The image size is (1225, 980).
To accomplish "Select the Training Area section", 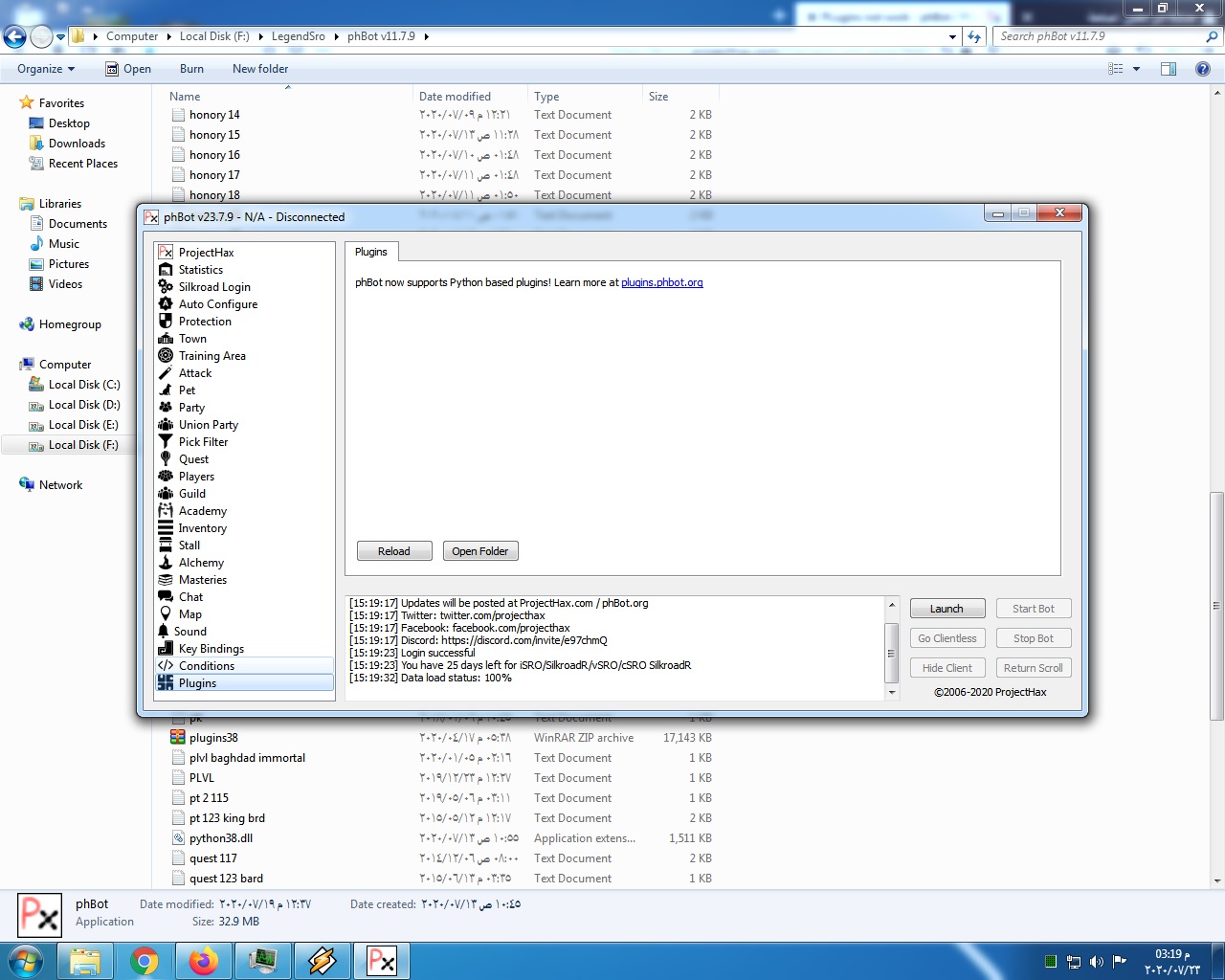I will (212, 355).
